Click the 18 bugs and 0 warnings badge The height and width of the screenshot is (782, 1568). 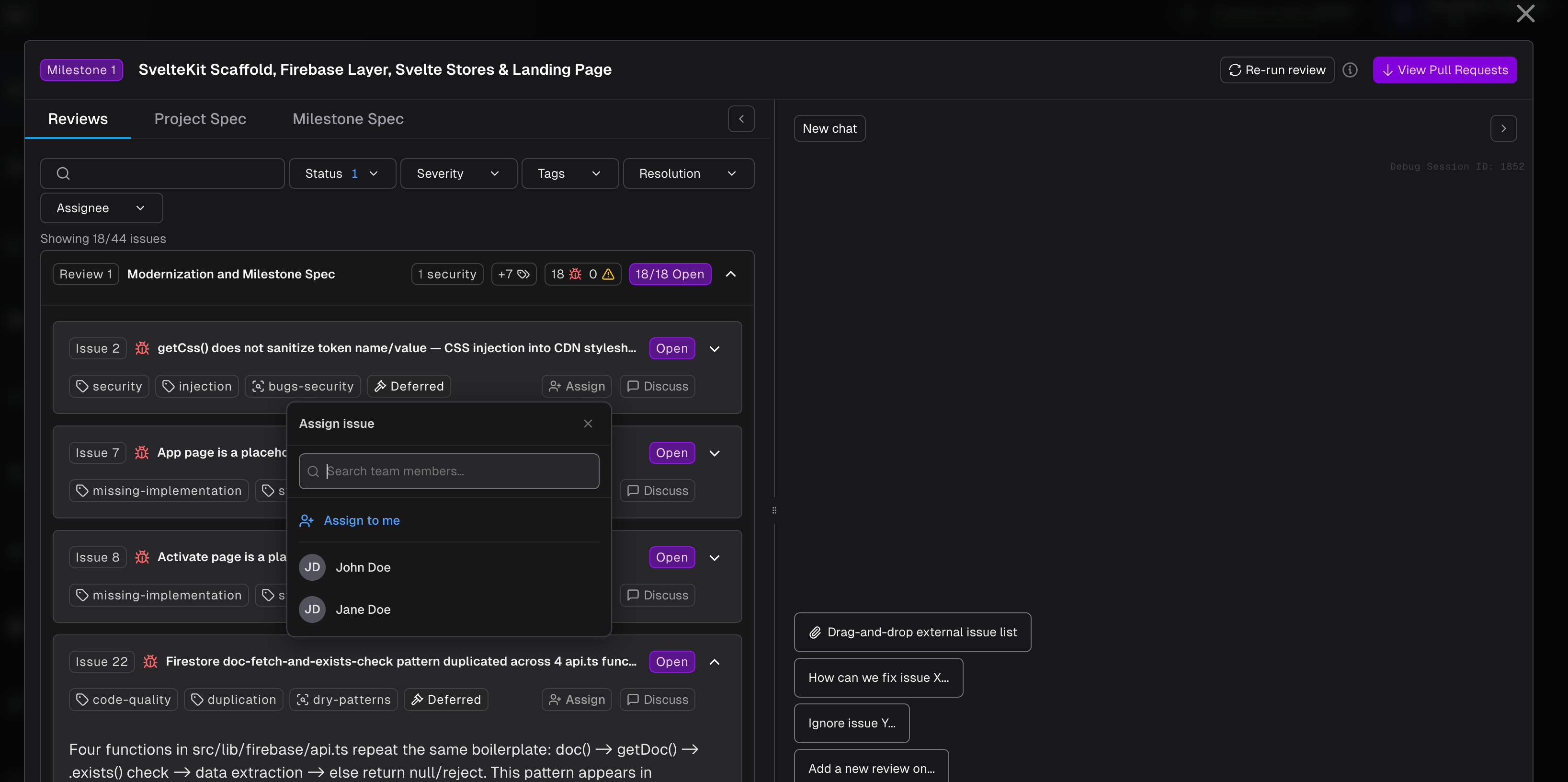pos(582,274)
